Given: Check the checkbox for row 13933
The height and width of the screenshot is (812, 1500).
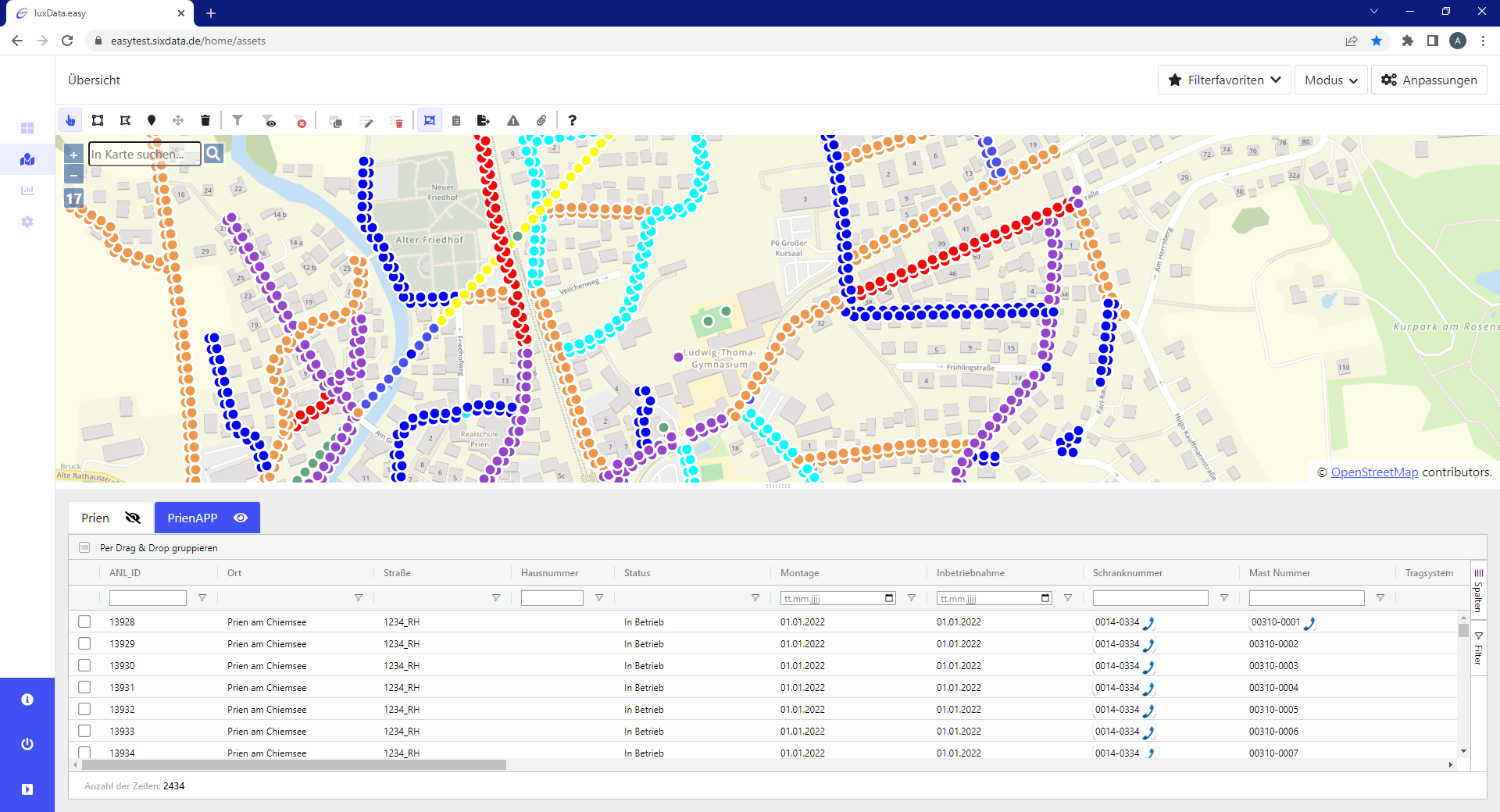Looking at the screenshot, I should point(84,731).
